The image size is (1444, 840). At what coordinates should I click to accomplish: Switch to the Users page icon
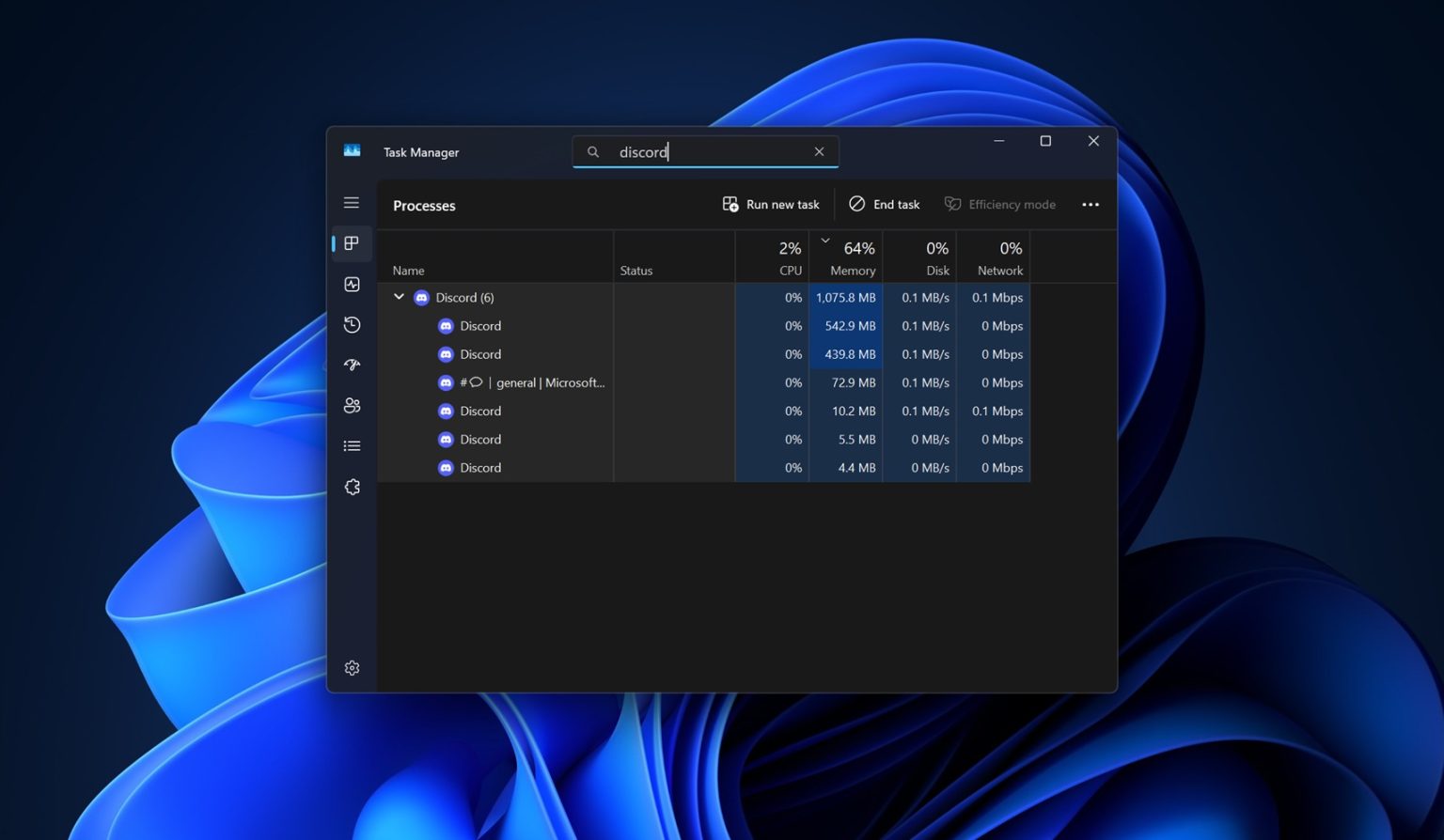point(352,406)
